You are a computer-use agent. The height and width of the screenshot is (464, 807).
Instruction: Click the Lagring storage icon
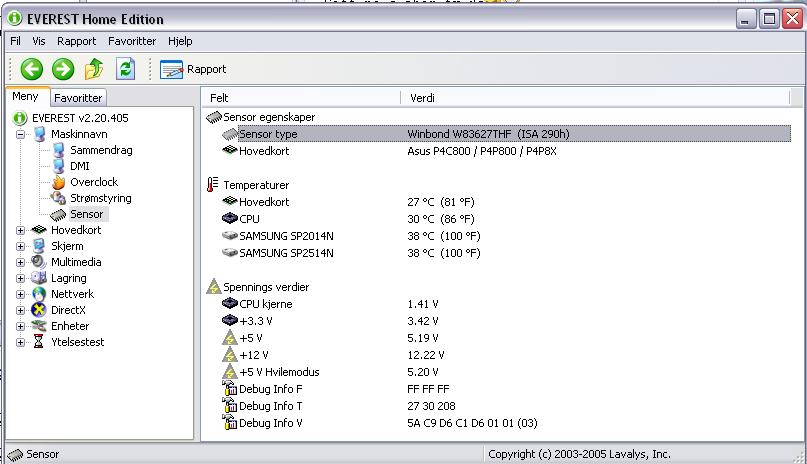pyautogui.click(x=39, y=278)
